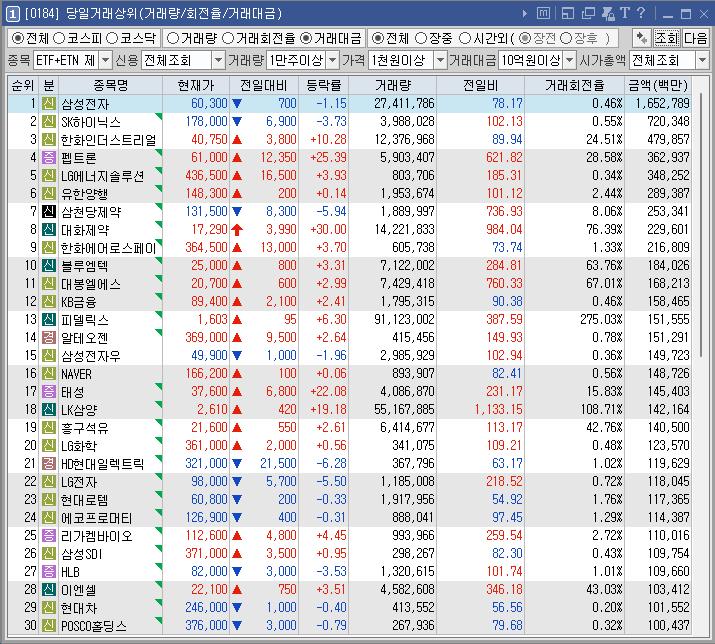Screen dimensions: 715x644
Task: Click the 전일대비 column header
Action: point(264,85)
